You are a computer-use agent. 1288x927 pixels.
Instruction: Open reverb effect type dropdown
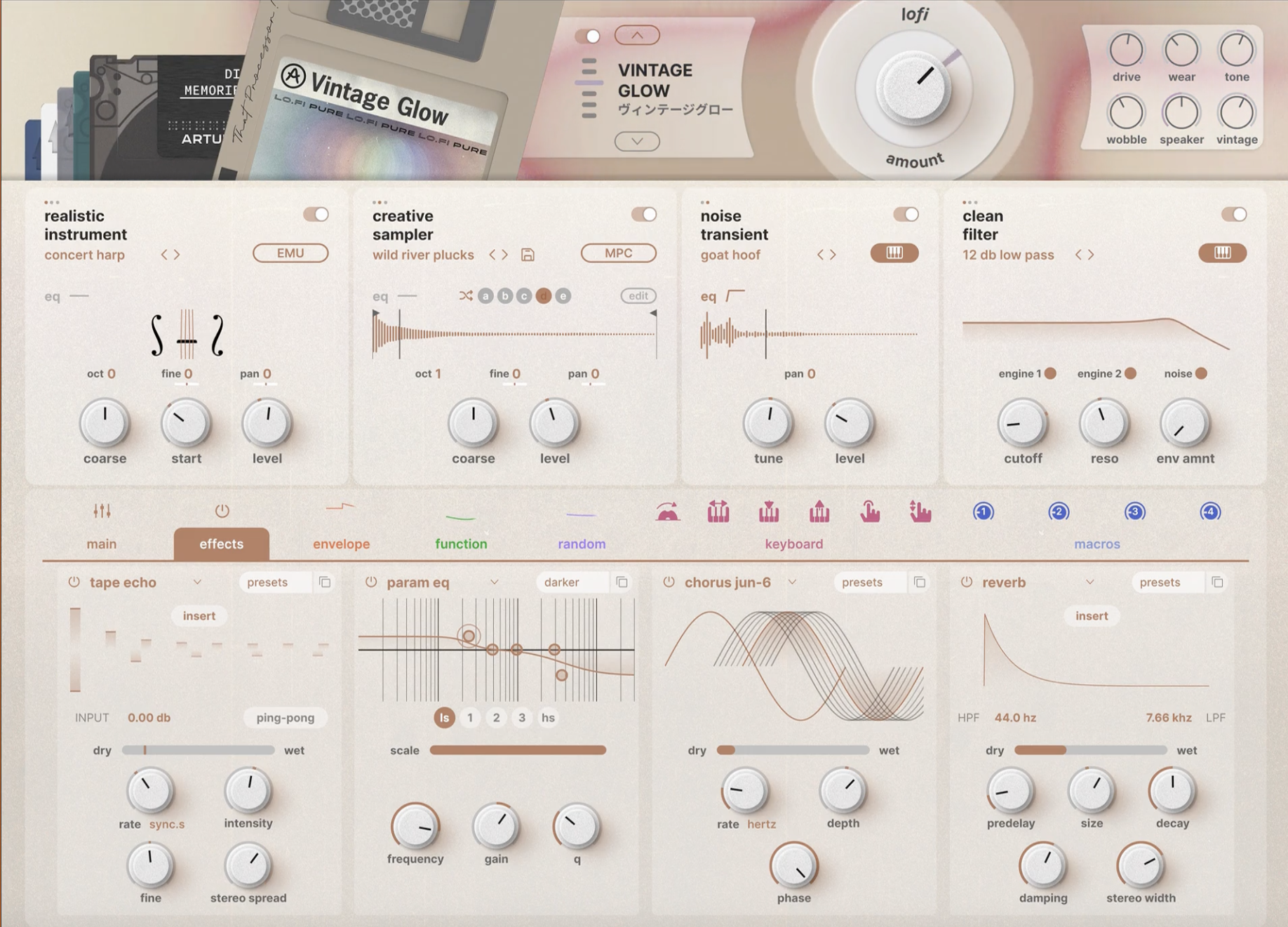coord(1090,582)
